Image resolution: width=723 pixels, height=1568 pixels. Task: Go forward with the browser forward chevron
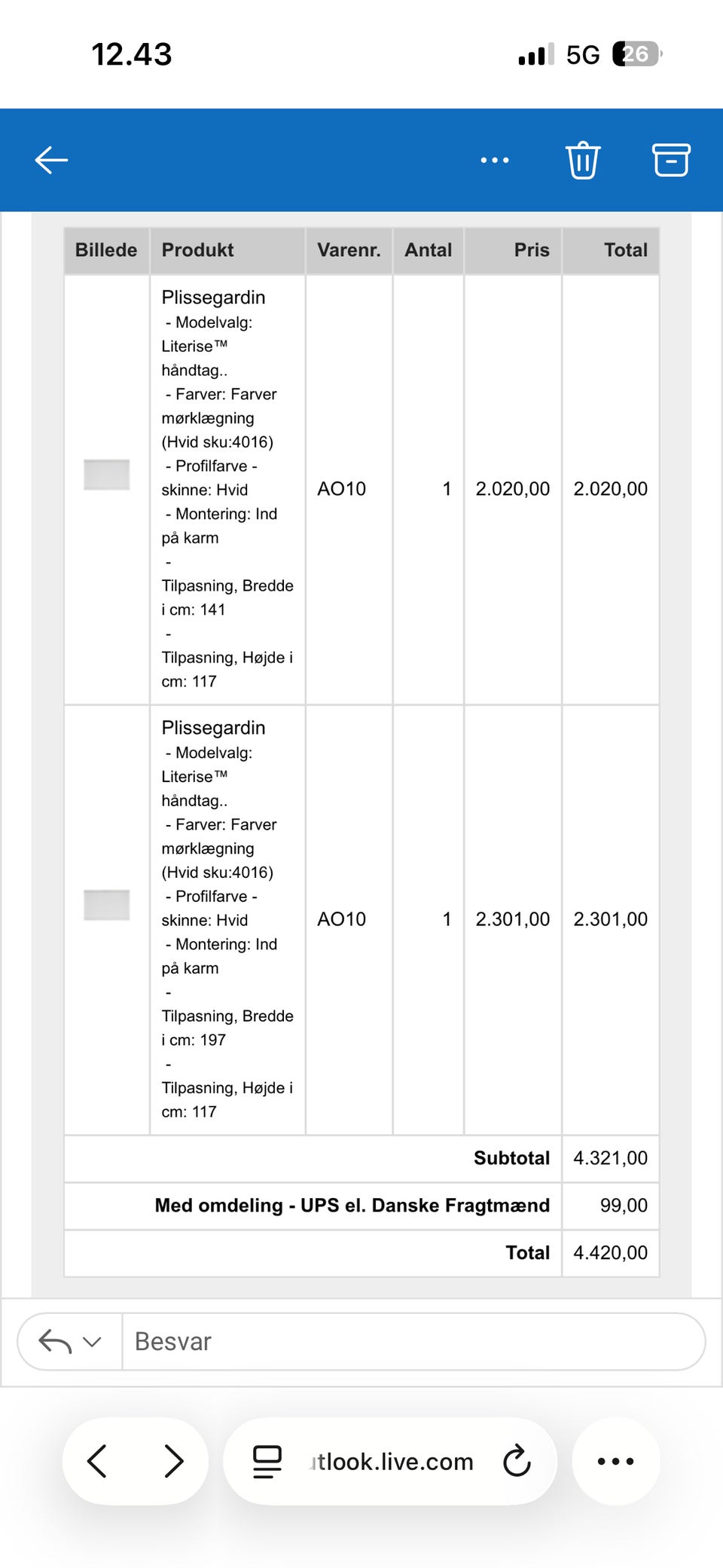[174, 1461]
